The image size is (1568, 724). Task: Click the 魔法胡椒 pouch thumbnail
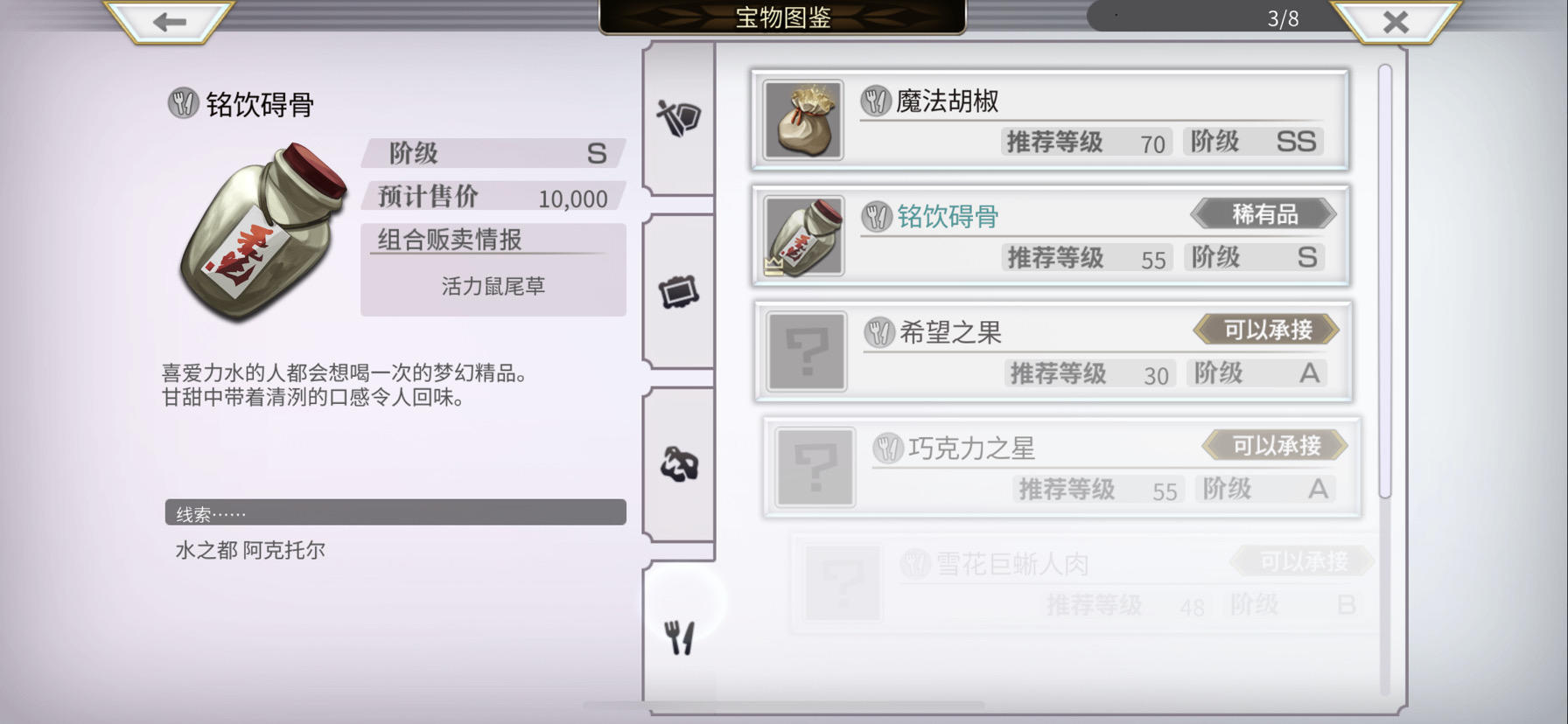(803, 121)
